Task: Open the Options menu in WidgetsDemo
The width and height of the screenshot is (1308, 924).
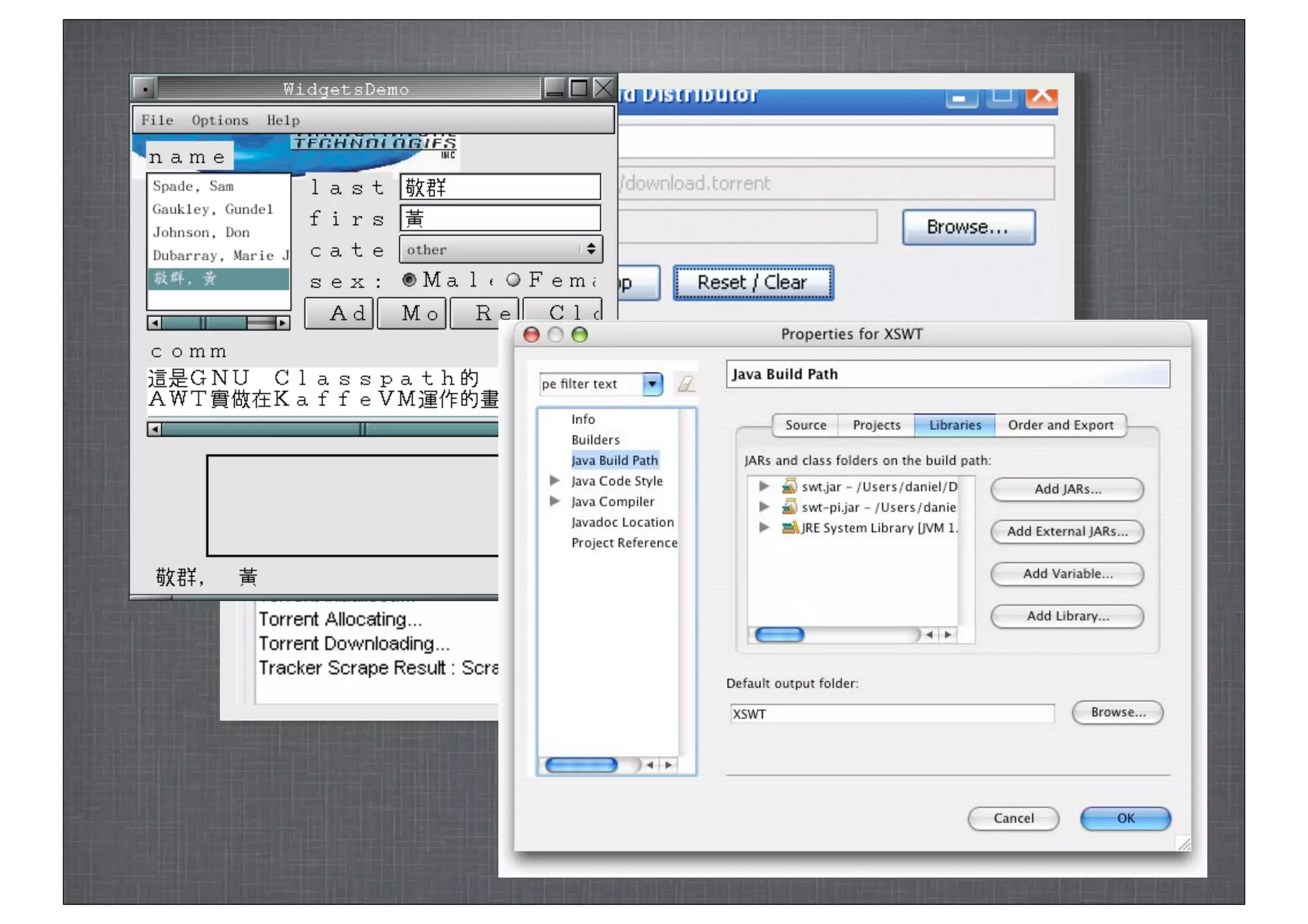Action: tap(220, 120)
